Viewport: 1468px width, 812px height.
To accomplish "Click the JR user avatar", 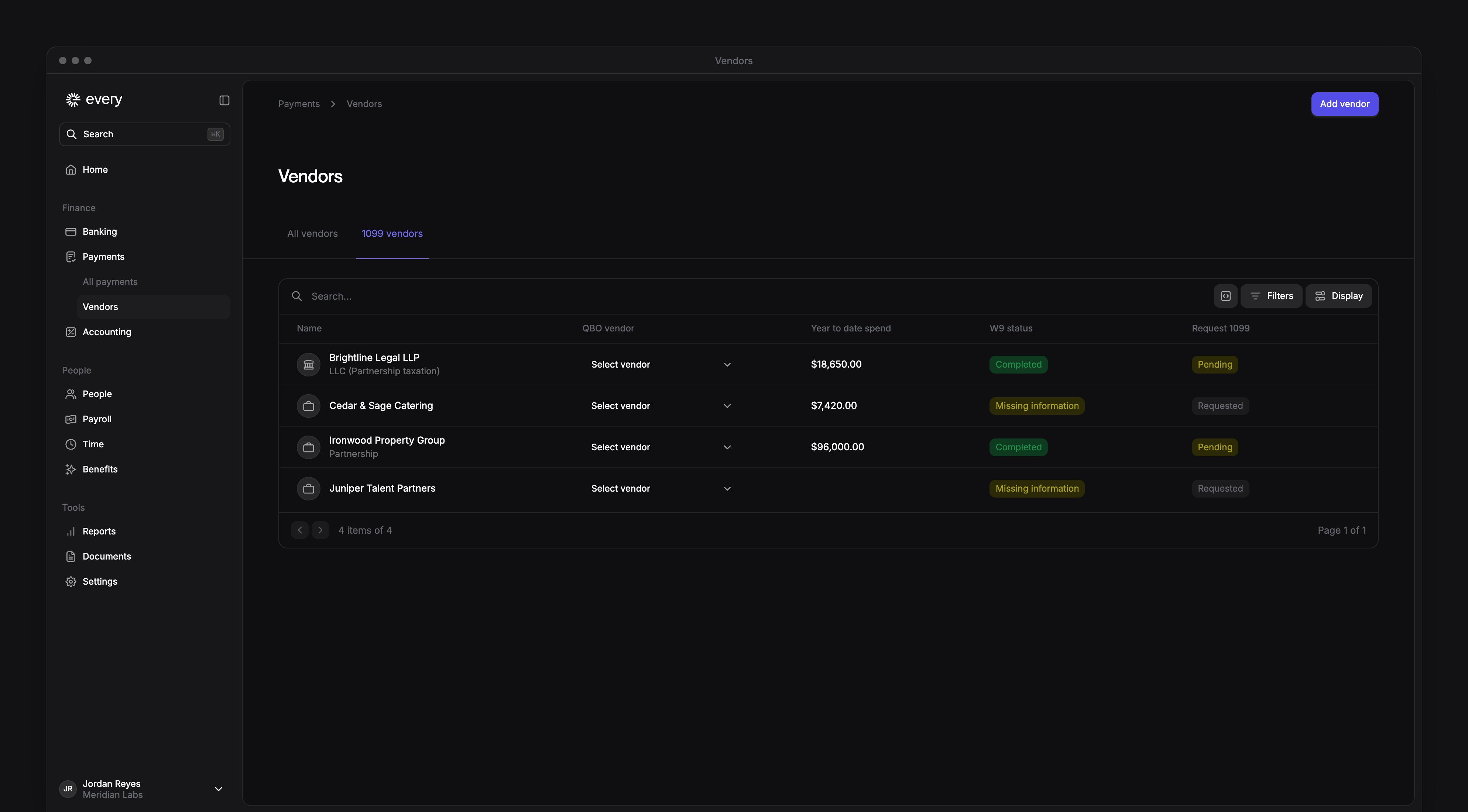I will [68, 789].
